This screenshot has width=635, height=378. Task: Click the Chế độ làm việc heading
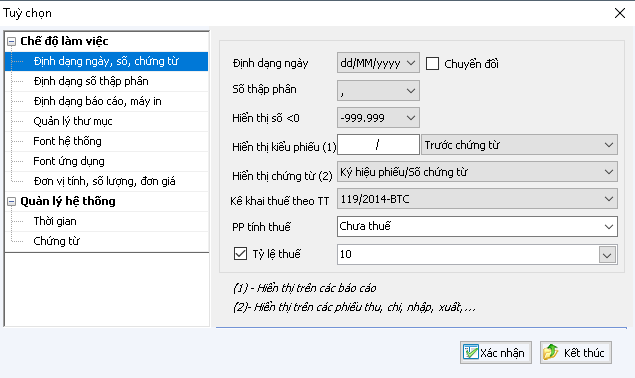pyautogui.click(x=64, y=41)
